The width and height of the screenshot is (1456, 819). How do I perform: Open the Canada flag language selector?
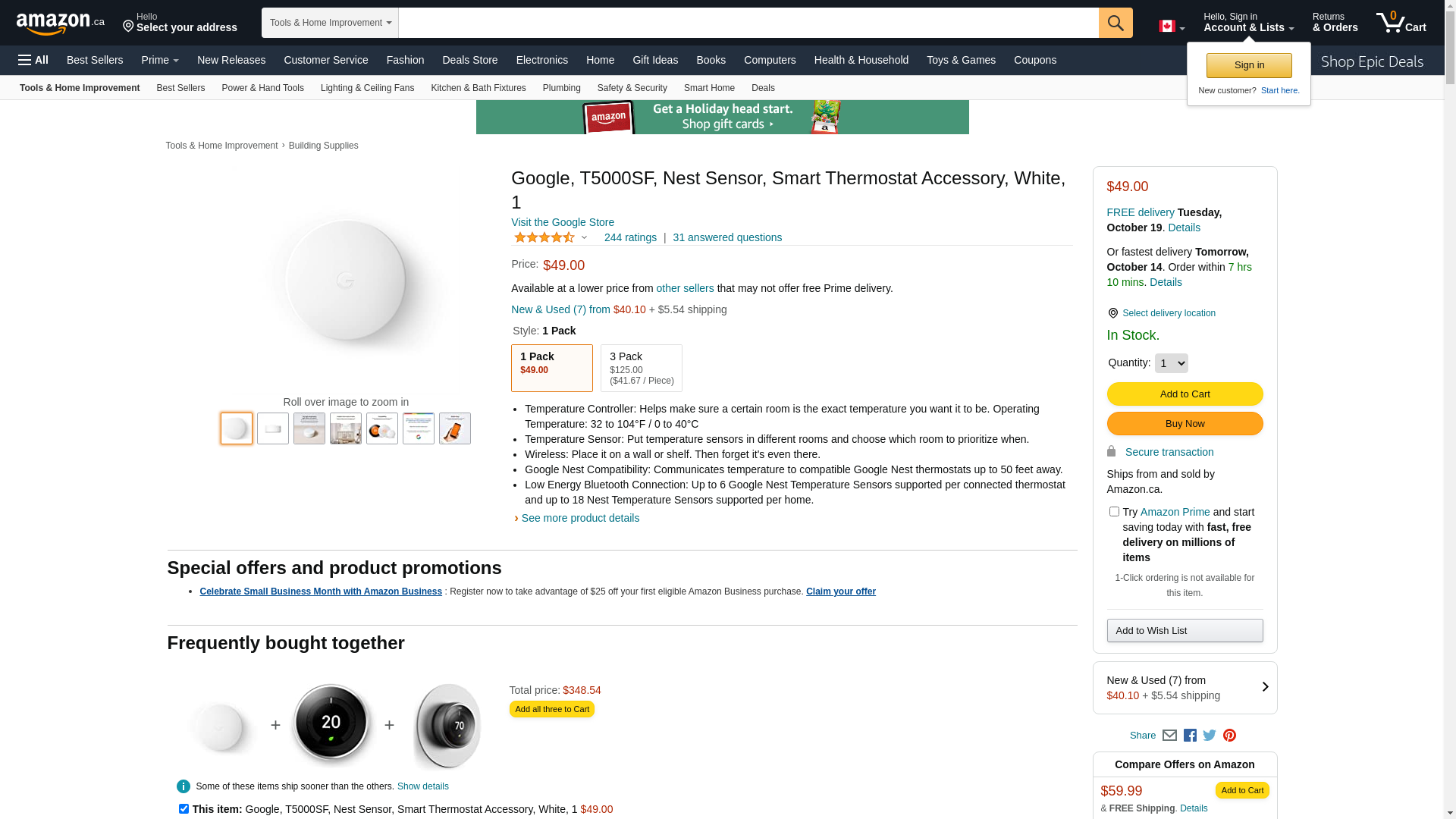click(x=1171, y=27)
